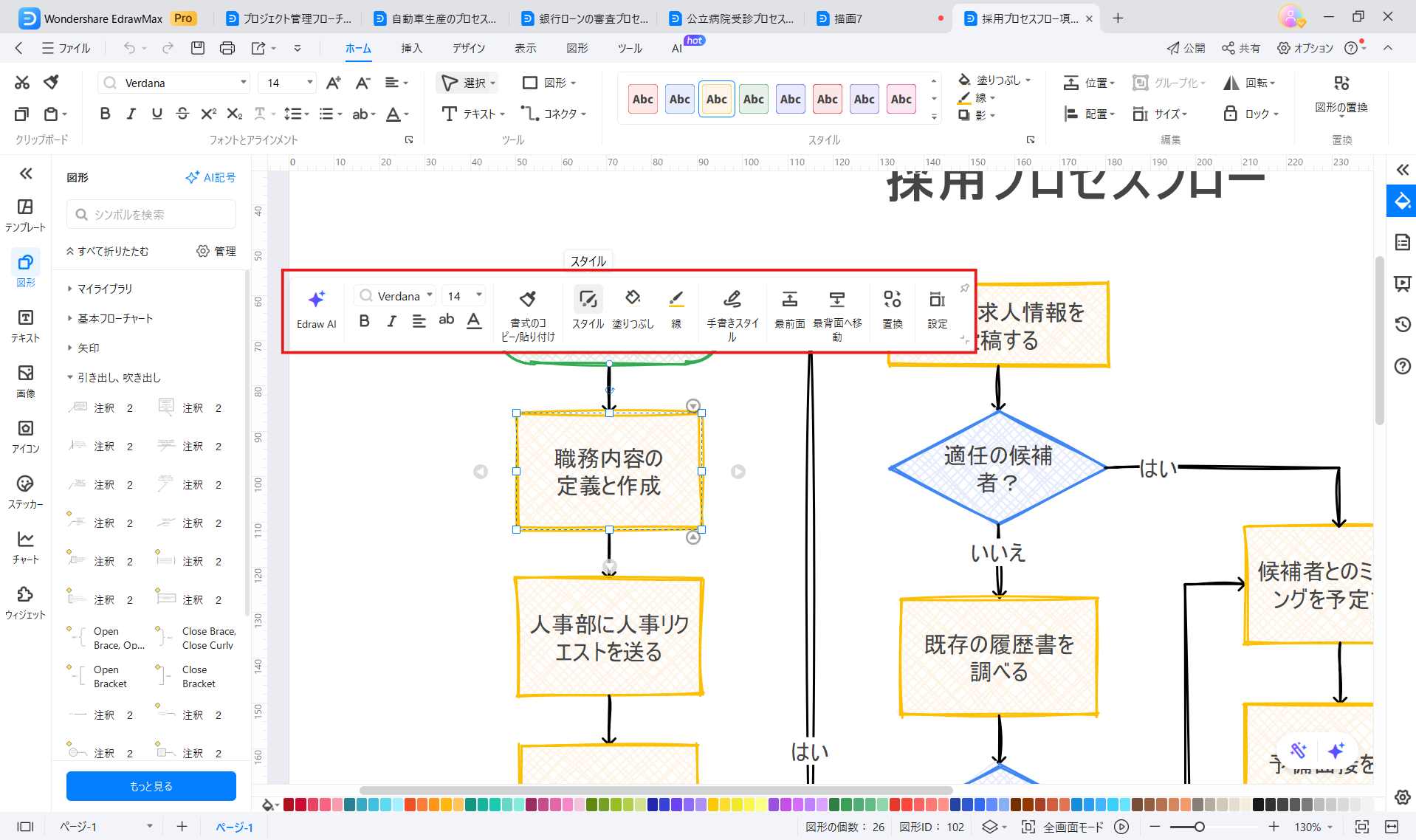Open Icons panel in left sidebar

25,436
